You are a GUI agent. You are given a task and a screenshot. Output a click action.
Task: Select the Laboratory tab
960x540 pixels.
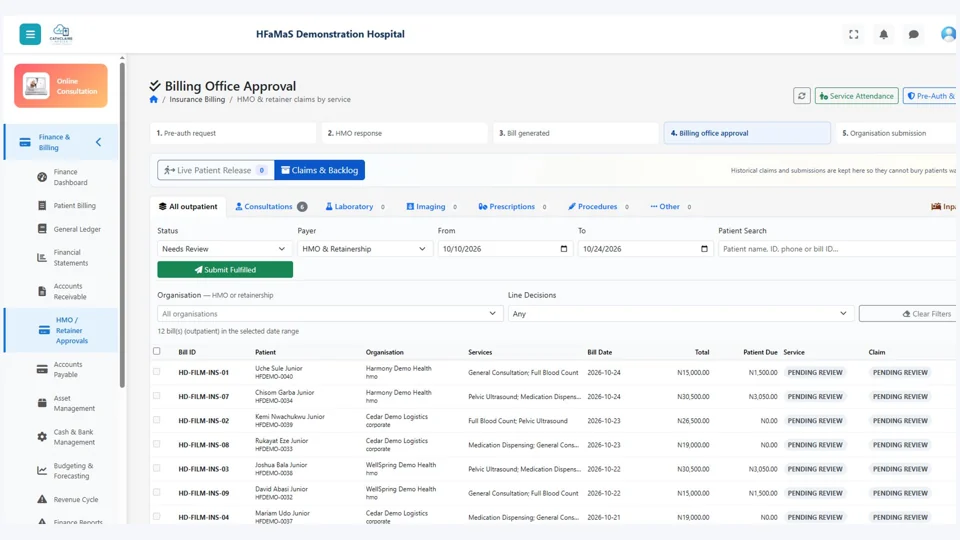tap(355, 206)
